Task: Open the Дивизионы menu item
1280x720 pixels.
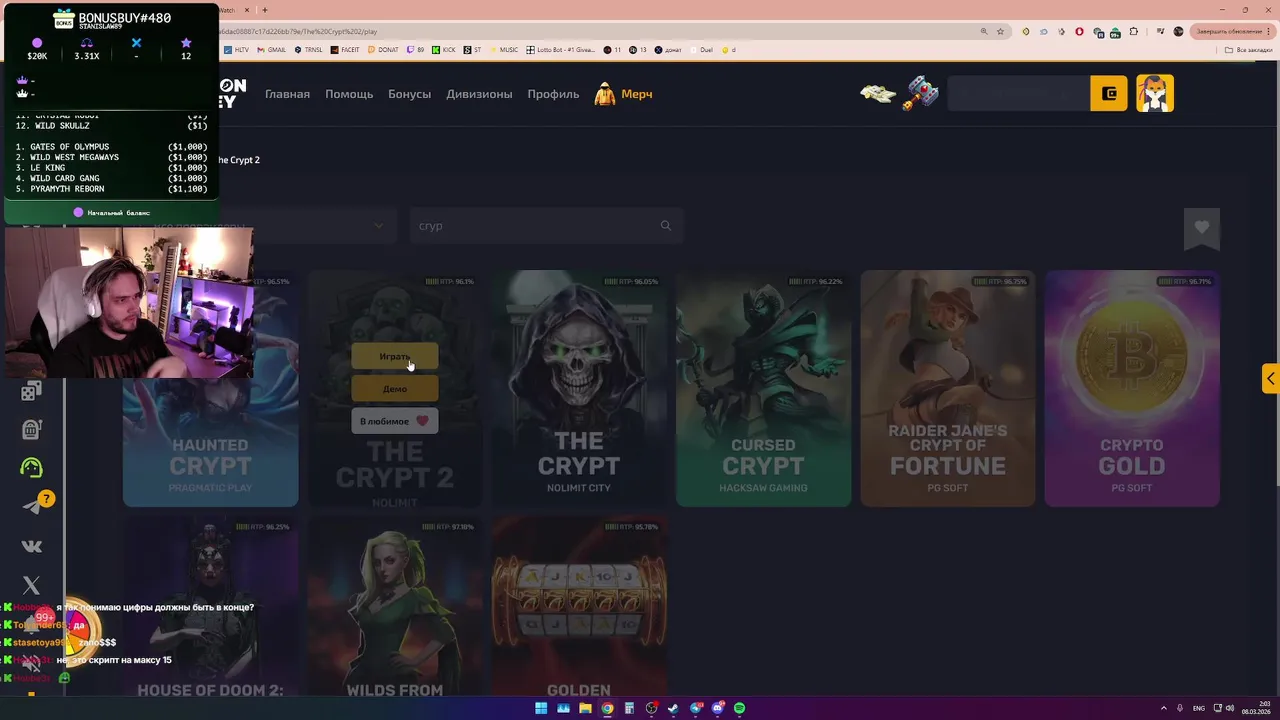Action: click(479, 94)
